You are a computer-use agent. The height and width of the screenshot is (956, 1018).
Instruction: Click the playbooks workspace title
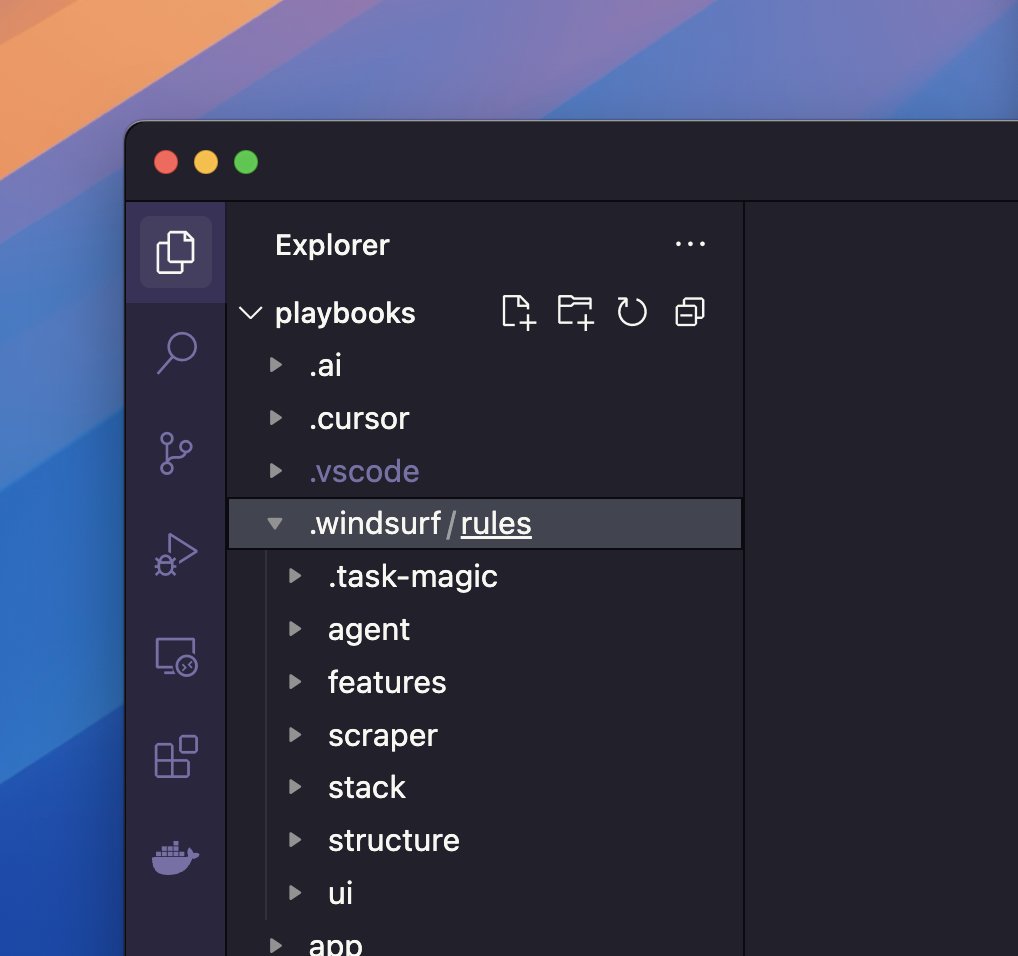(x=345, y=313)
